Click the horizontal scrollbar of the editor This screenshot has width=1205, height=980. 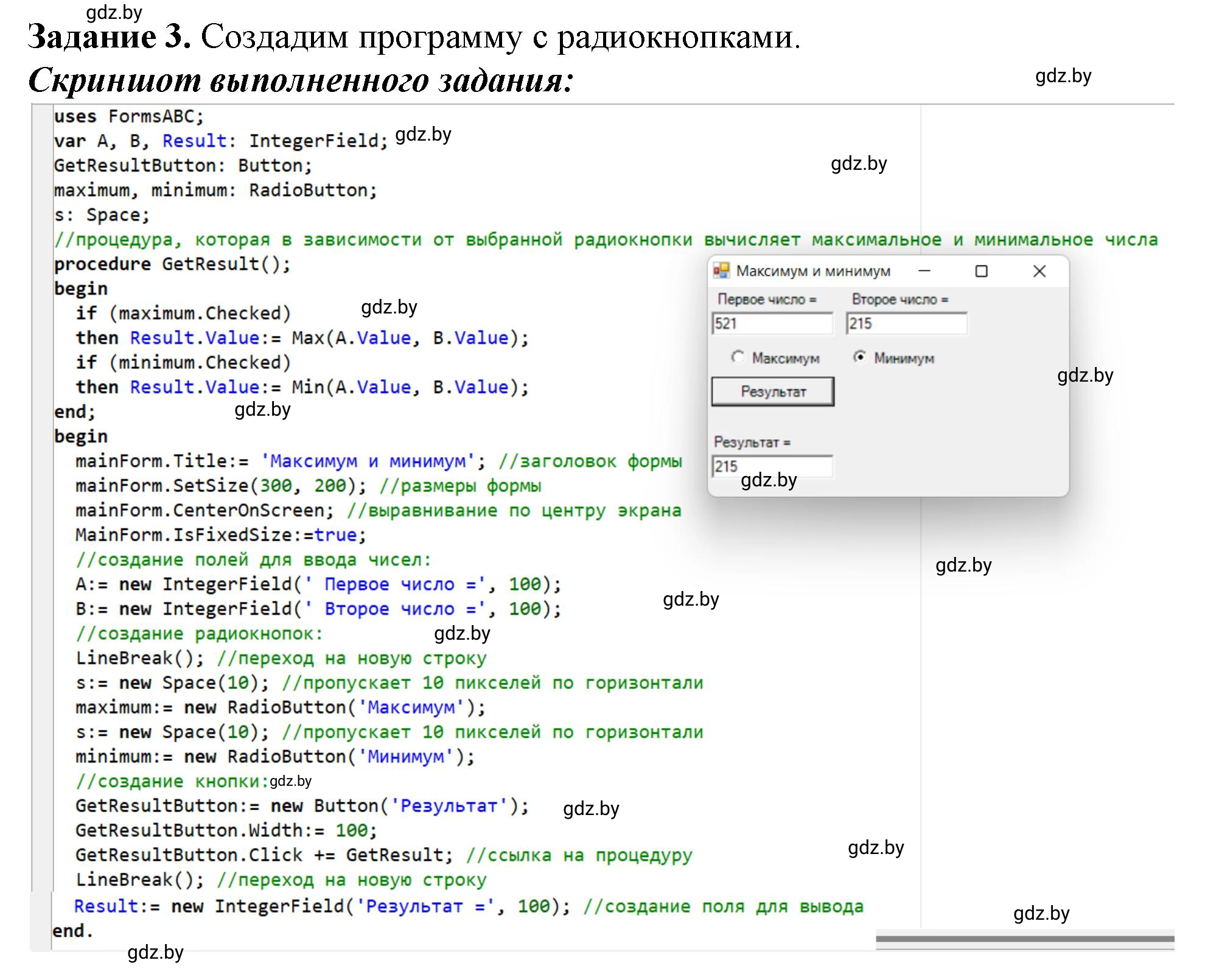click(x=1025, y=939)
